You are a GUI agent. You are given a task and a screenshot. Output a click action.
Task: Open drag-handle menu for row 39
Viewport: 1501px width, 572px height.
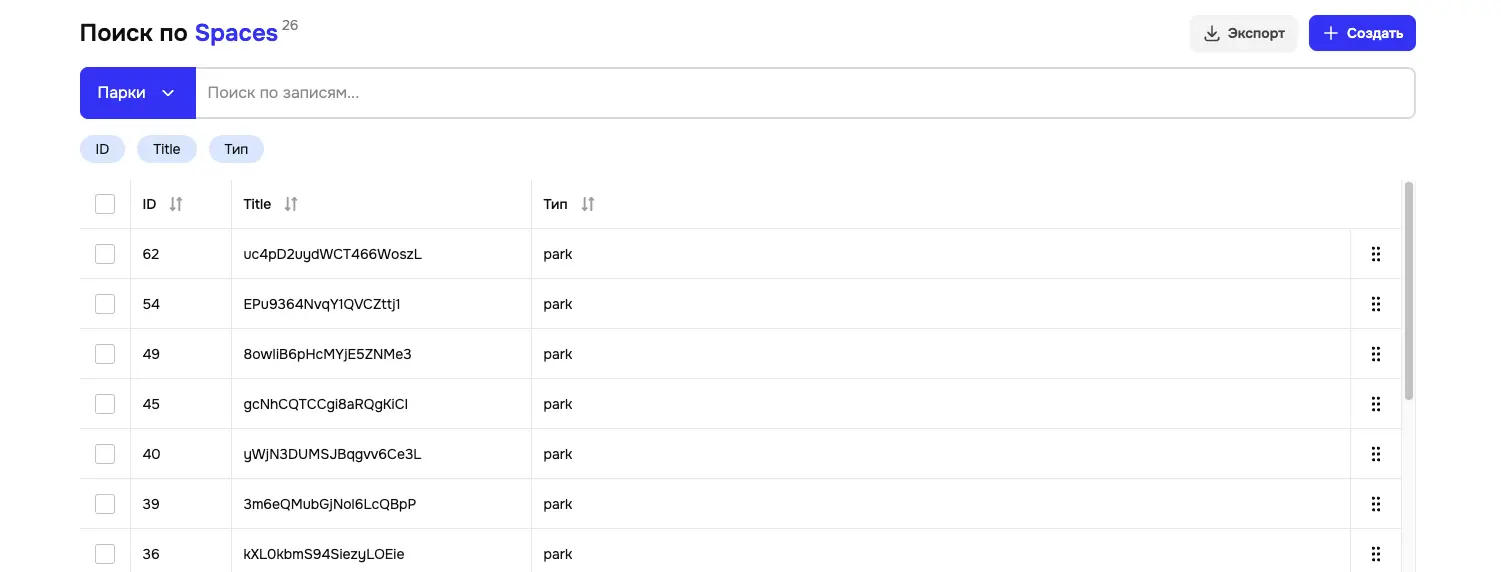pyautogui.click(x=1376, y=504)
